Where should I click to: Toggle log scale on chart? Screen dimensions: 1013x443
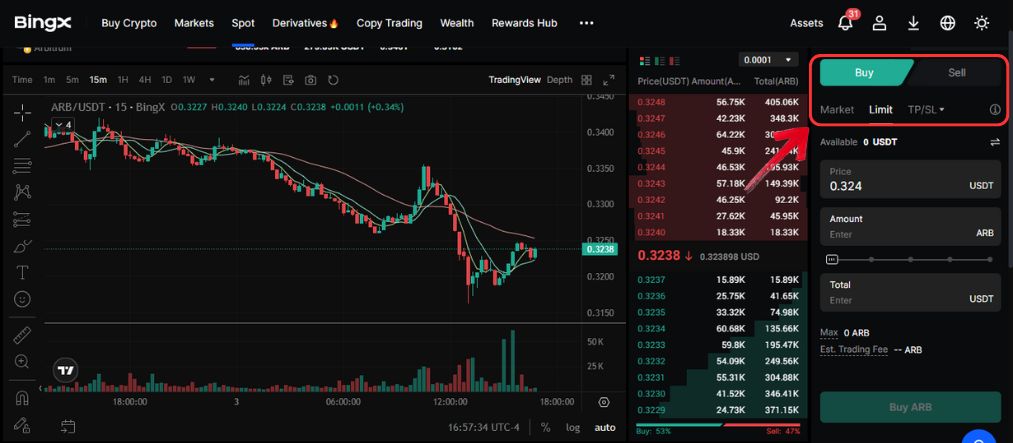tap(573, 427)
